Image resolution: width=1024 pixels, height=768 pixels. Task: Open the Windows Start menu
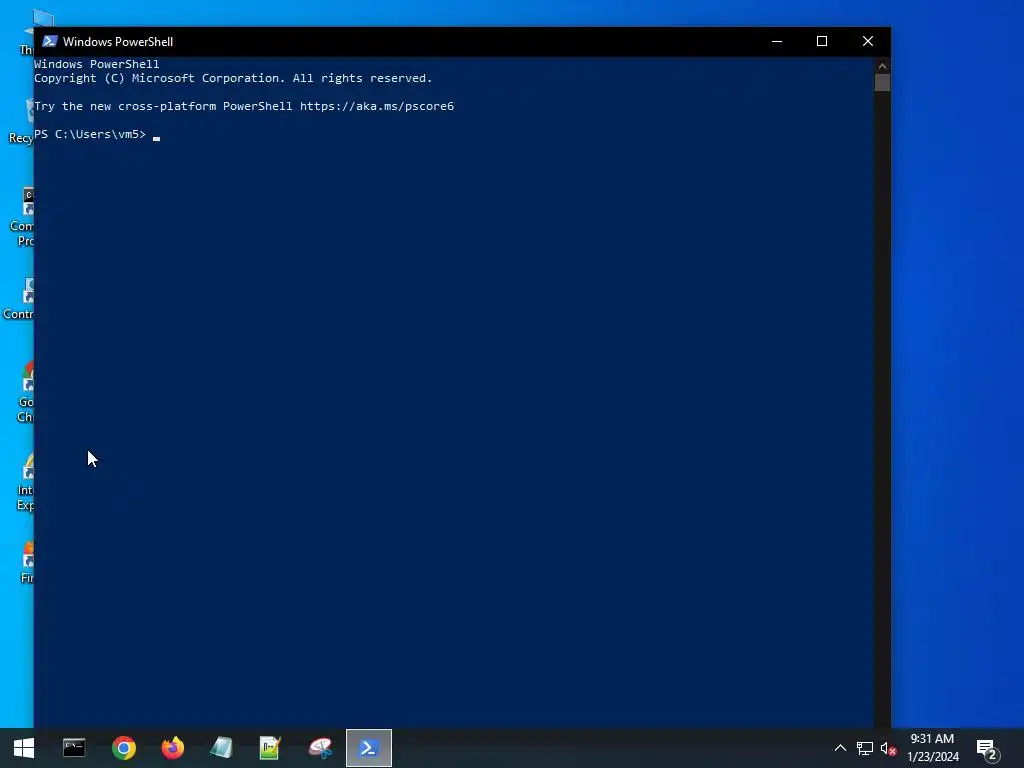coord(24,748)
